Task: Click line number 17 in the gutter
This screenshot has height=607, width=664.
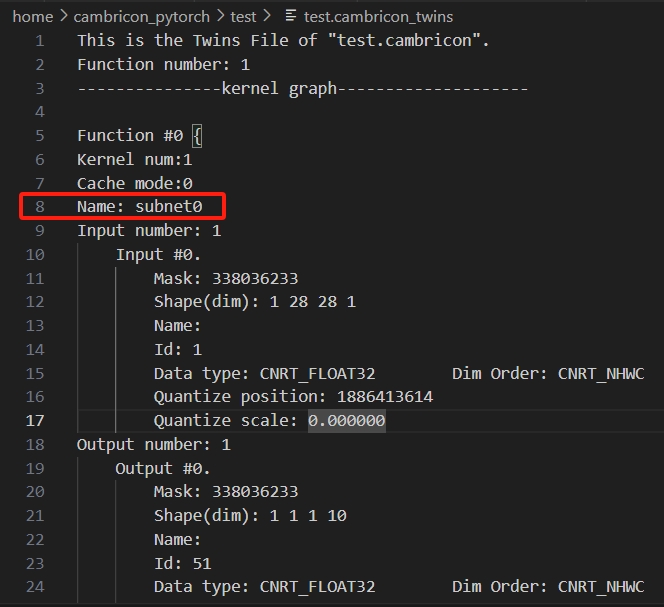Action: point(36,421)
